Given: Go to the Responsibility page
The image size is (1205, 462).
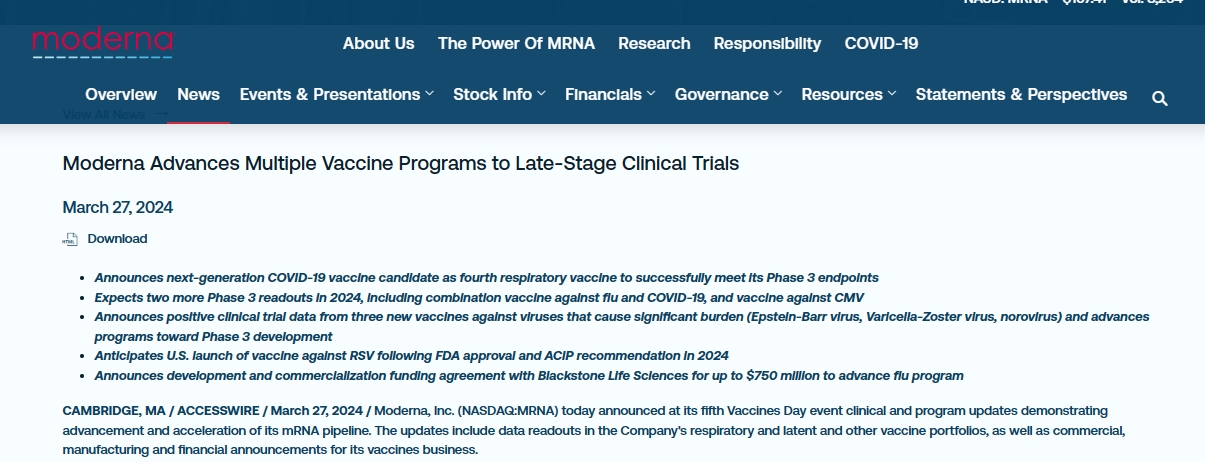Looking at the screenshot, I should 767,43.
